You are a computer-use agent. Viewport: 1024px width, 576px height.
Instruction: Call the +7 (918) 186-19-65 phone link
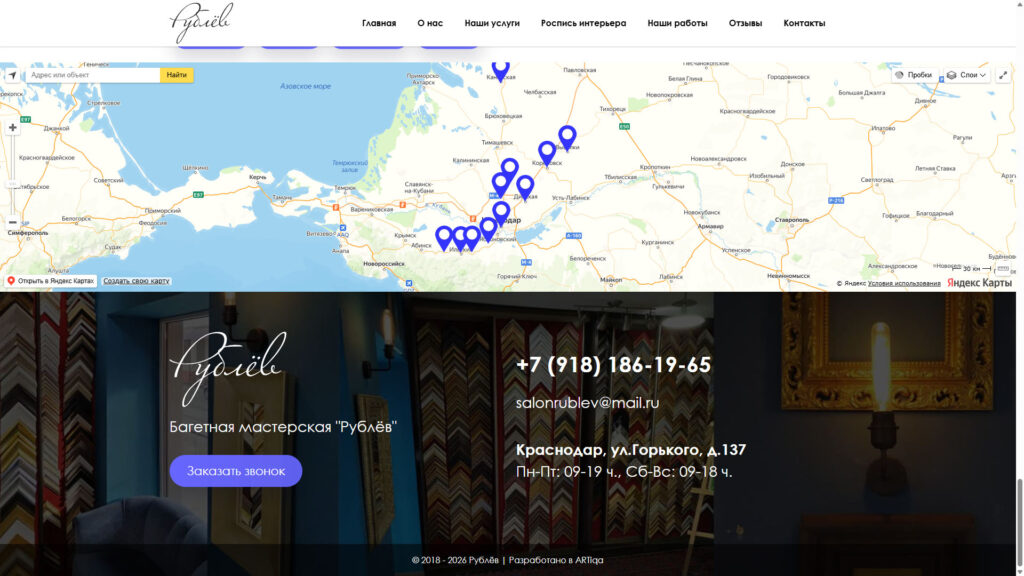(613, 365)
